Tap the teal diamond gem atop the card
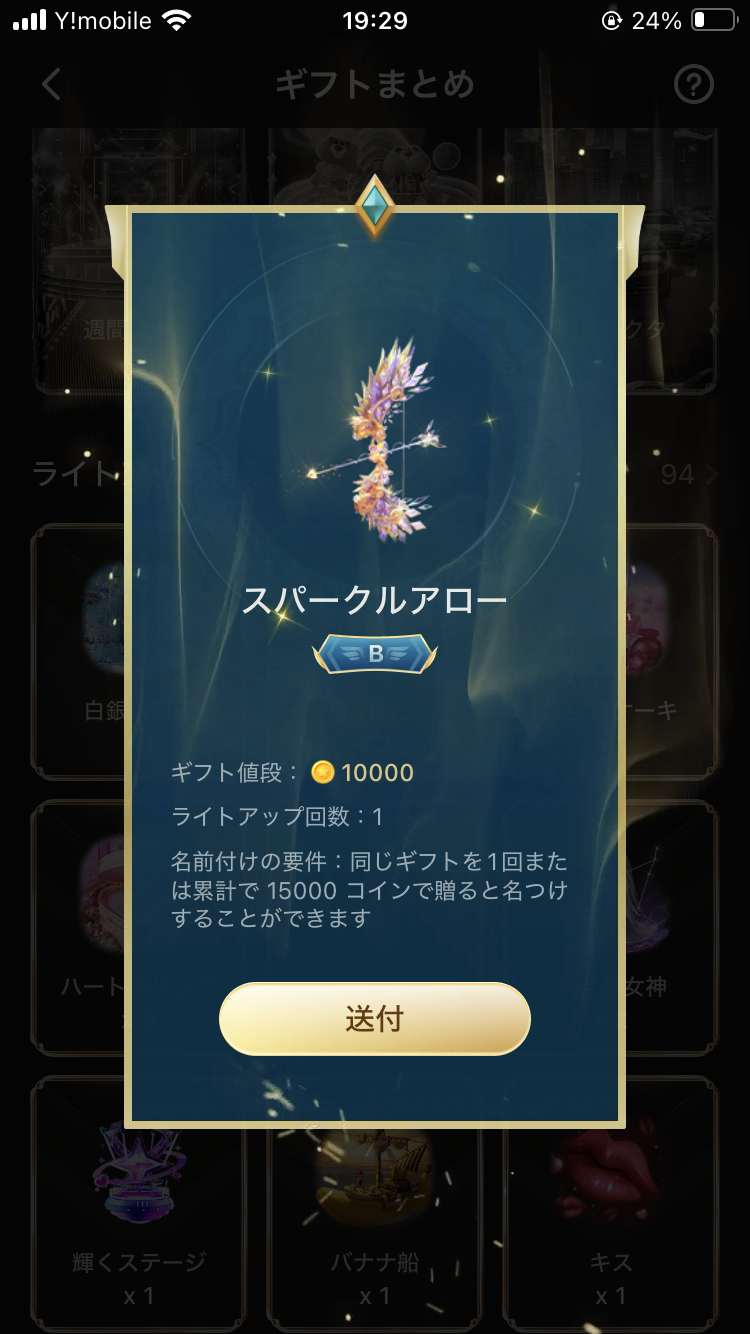 click(375, 207)
